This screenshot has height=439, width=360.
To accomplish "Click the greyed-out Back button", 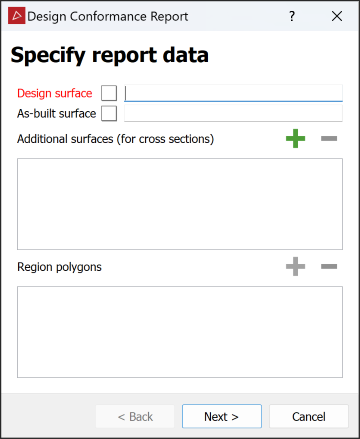I will (135, 416).
